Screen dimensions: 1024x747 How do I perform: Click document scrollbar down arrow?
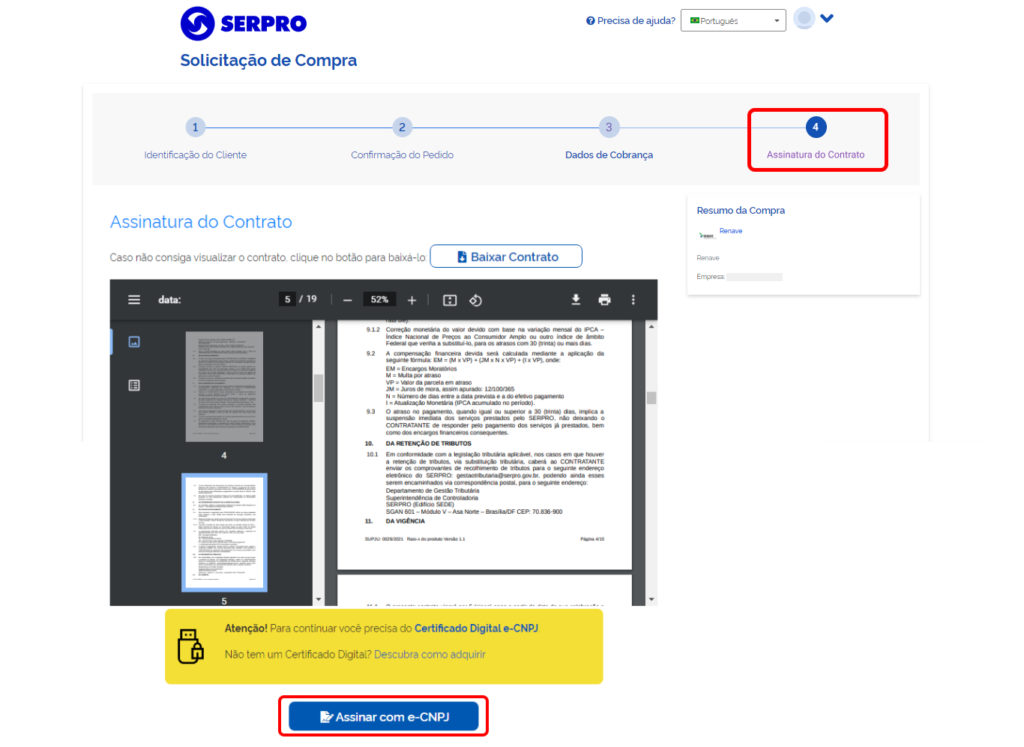(651, 599)
